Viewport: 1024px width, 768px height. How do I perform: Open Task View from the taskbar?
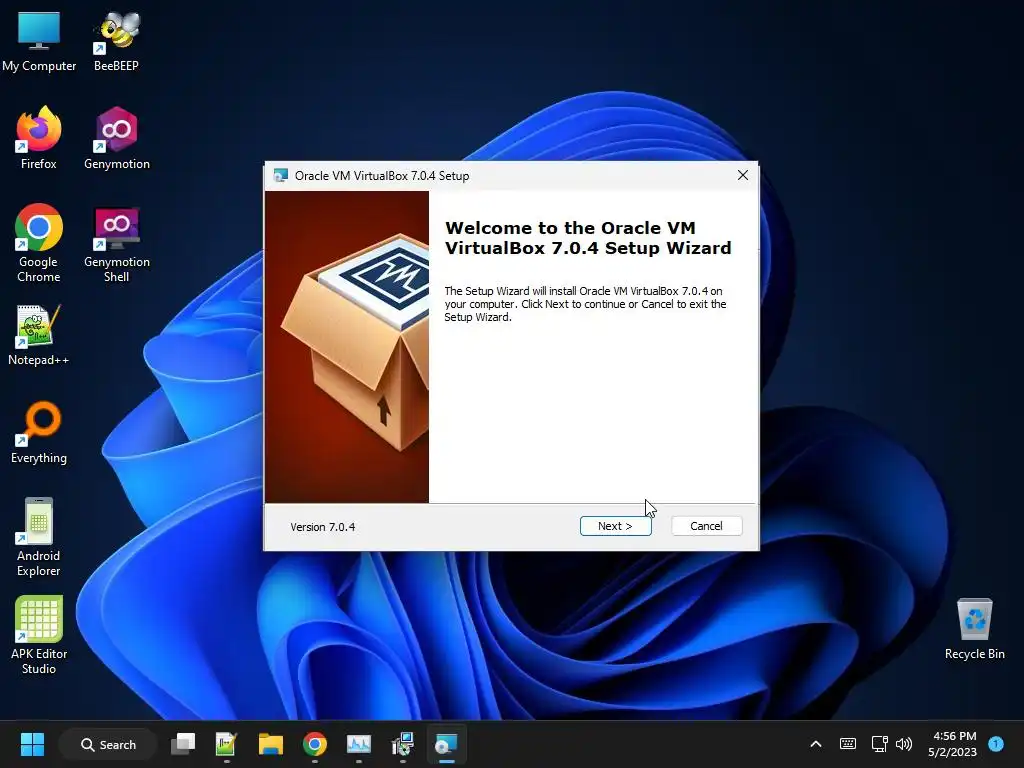[x=183, y=744]
